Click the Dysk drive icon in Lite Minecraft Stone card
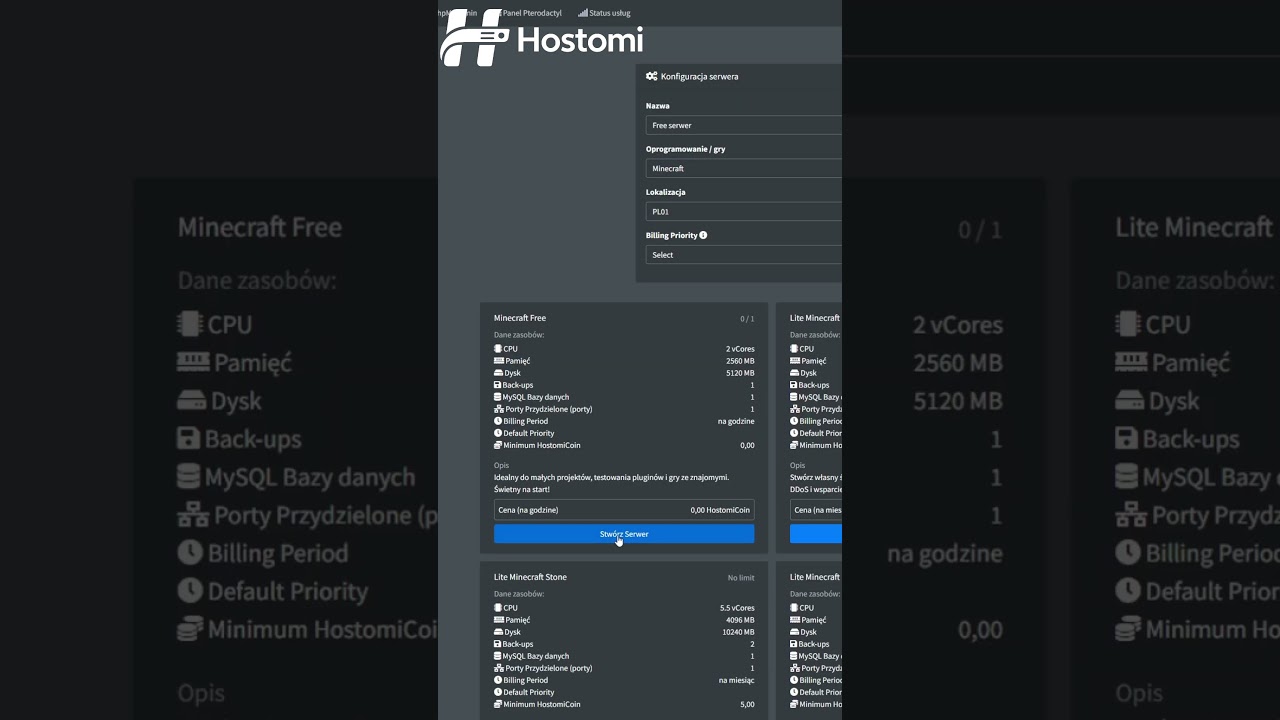 tap(498, 632)
